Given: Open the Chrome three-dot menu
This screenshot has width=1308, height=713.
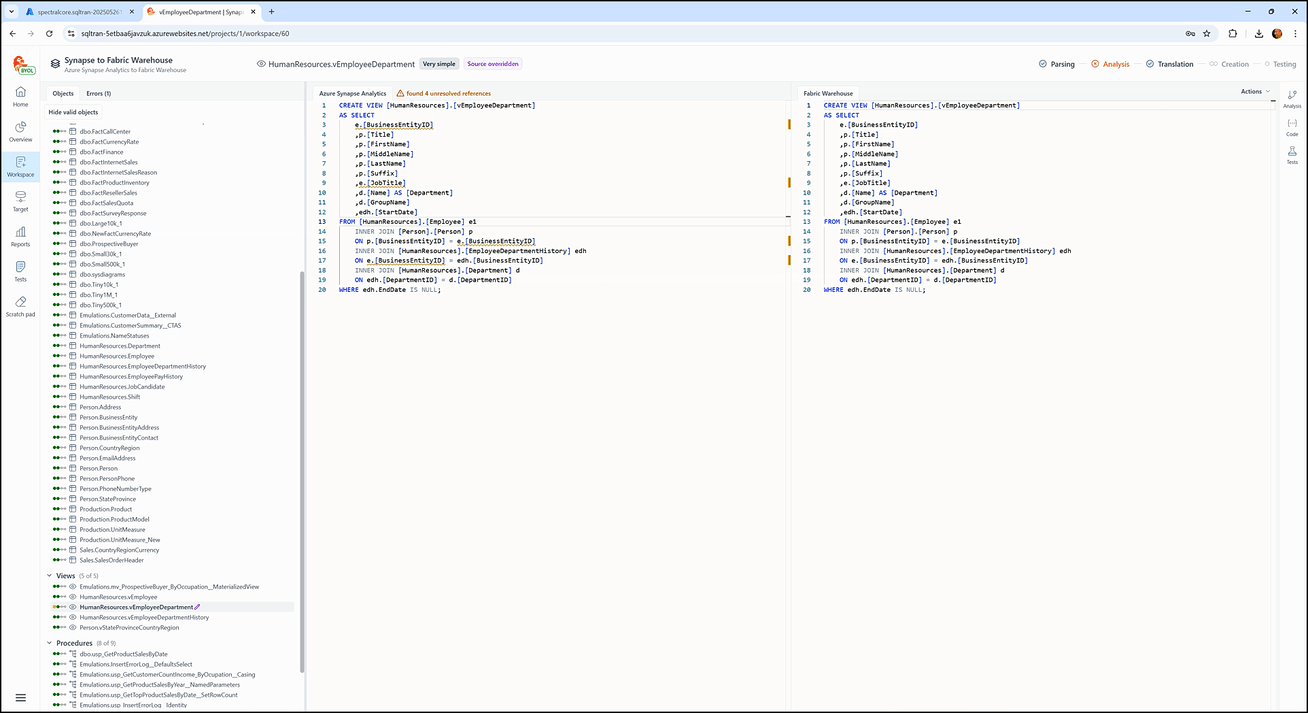Looking at the screenshot, I should point(1297,33).
